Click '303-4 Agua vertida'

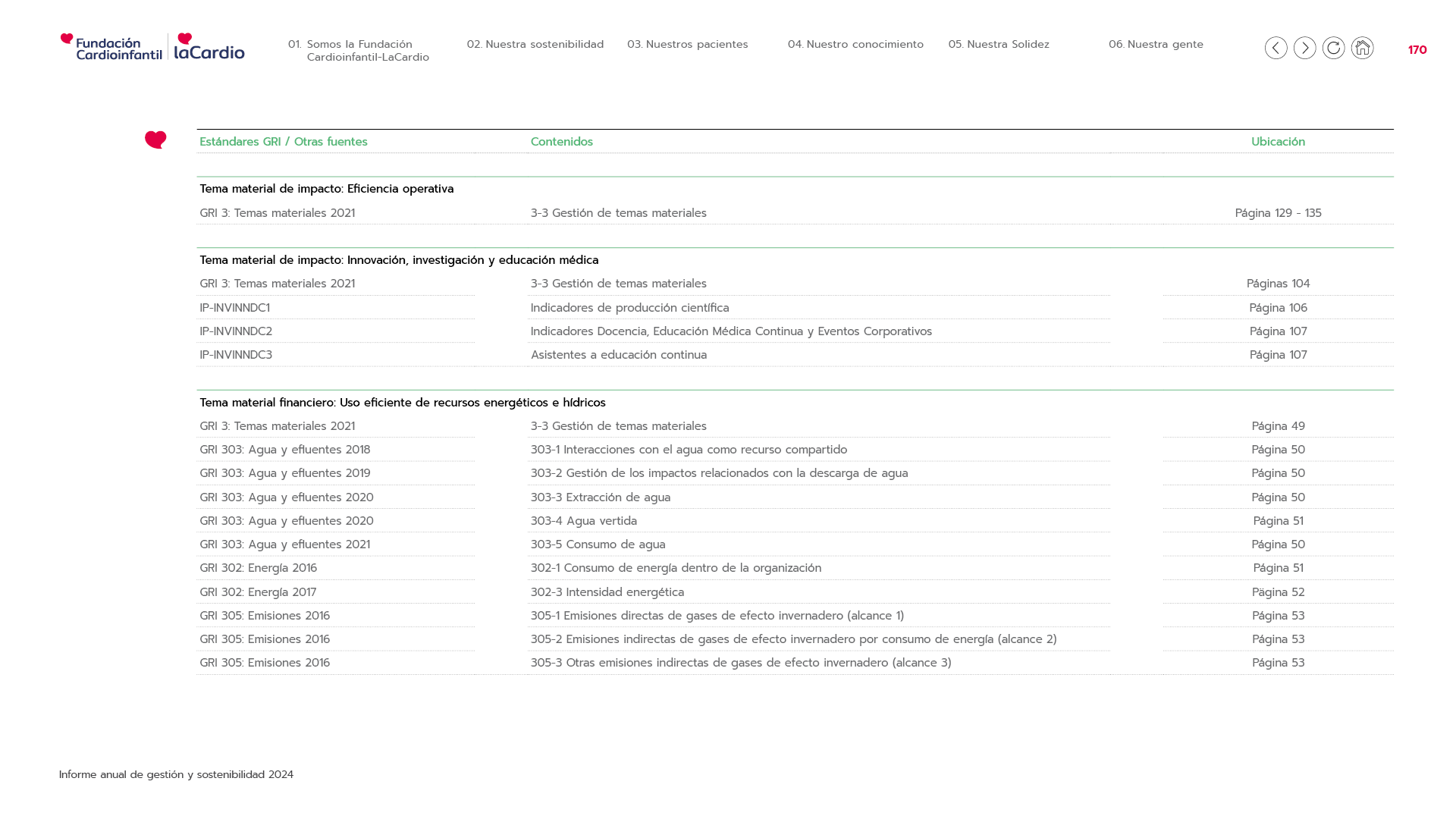coord(584,521)
